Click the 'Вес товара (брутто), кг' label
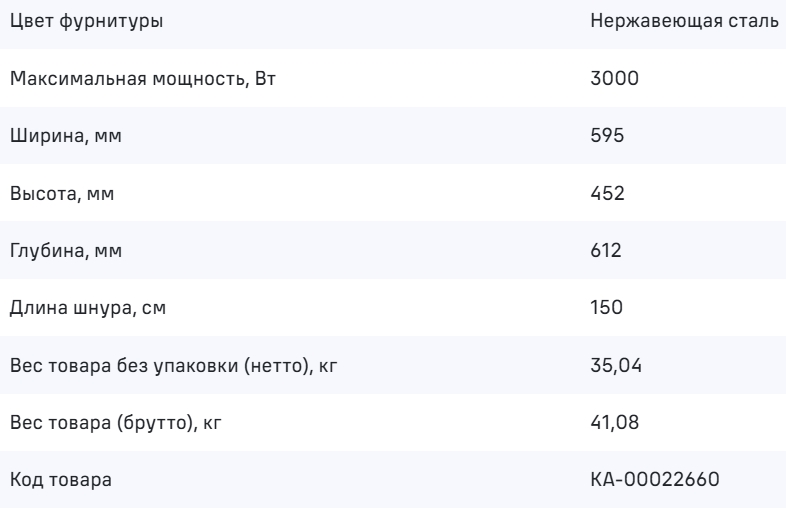The height and width of the screenshot is (514, 786). (115, 423)
